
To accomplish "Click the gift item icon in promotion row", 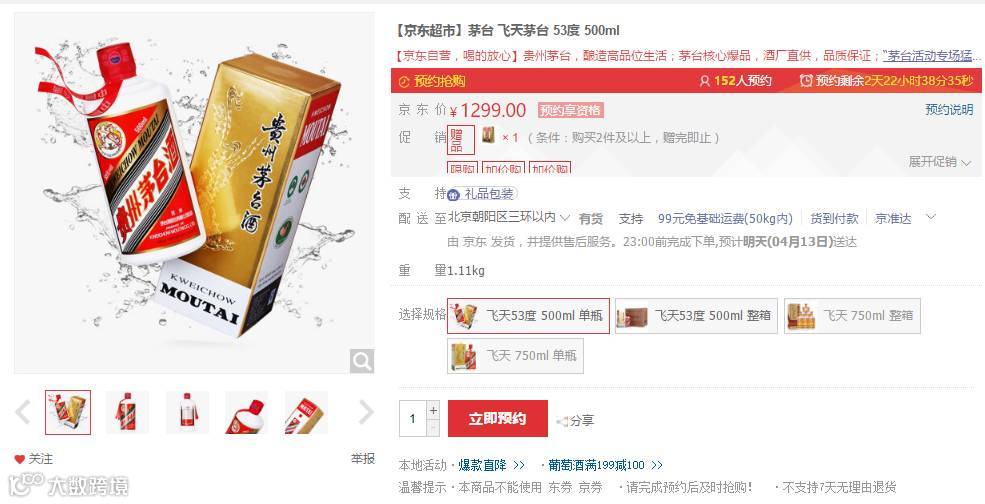I will [488, 135].
